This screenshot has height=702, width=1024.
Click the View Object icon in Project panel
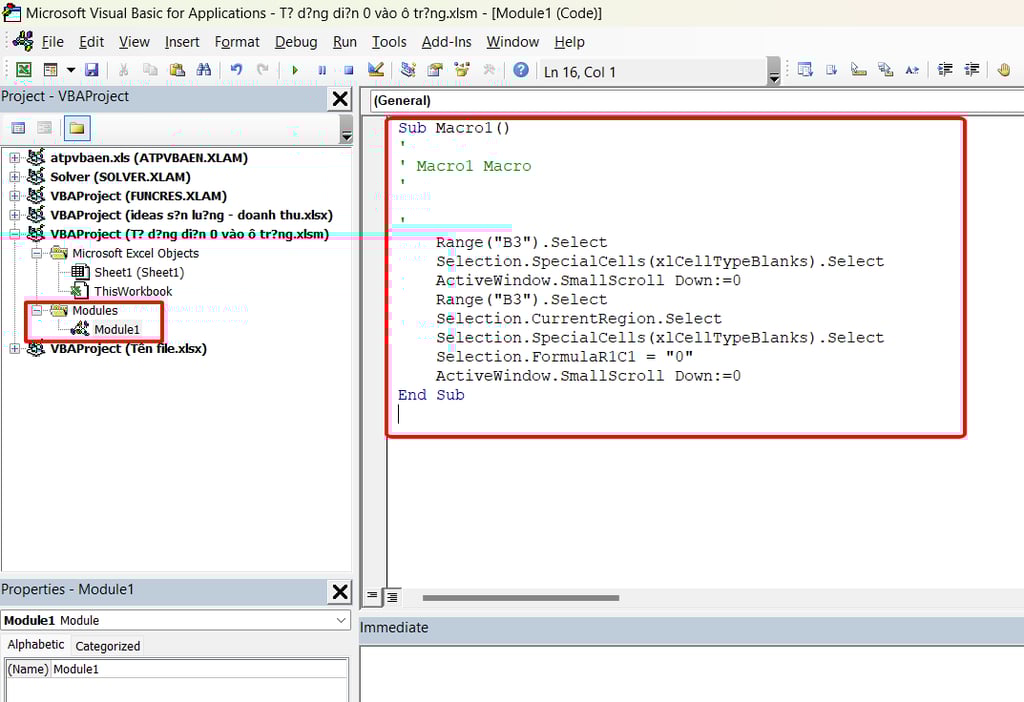tap(44, 128)
